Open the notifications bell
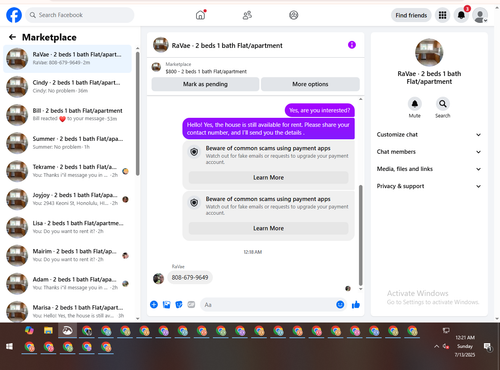The image size is (500, 370). coord(461,15)
